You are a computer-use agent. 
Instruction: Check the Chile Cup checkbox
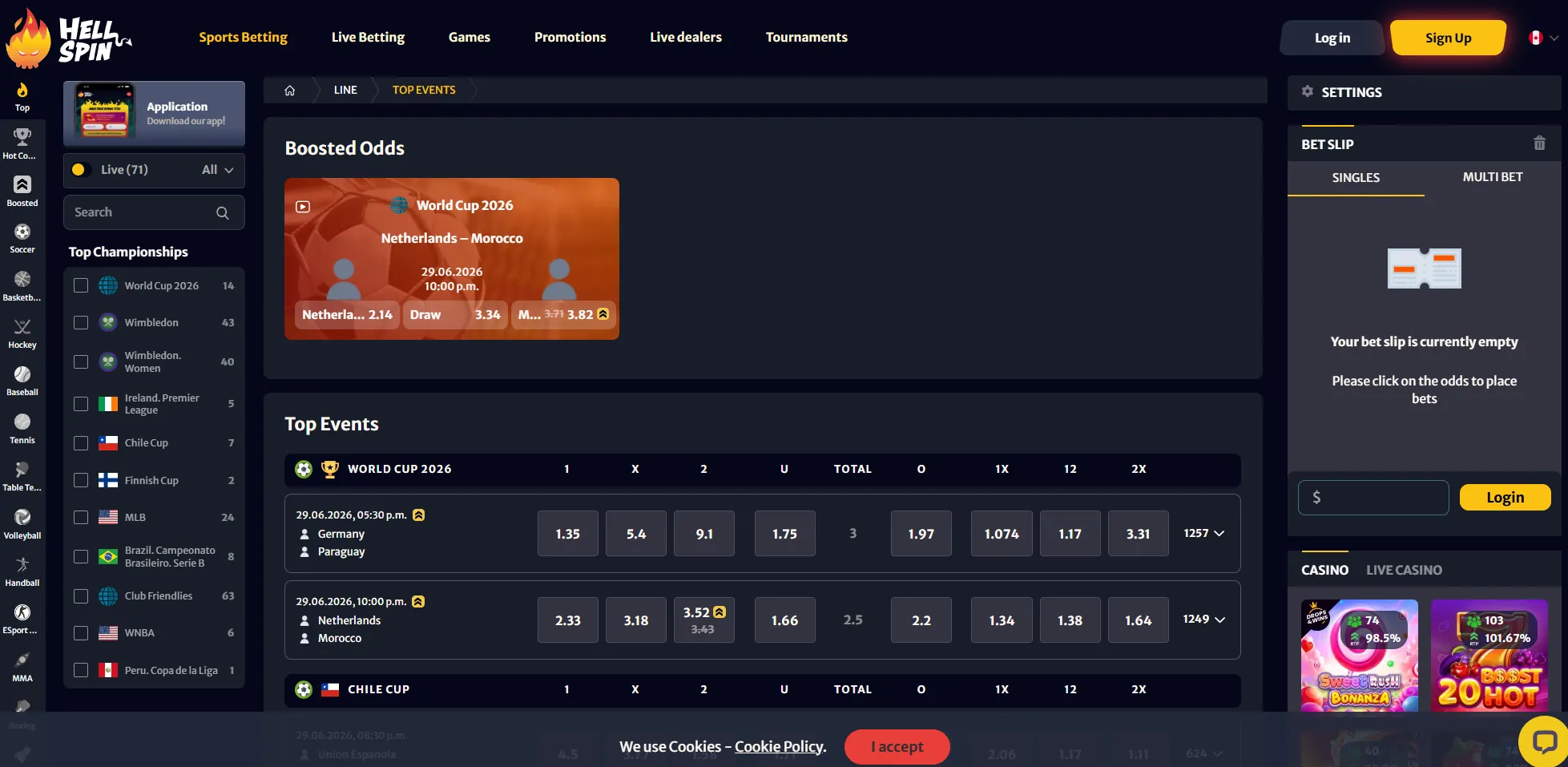[81, 442]
